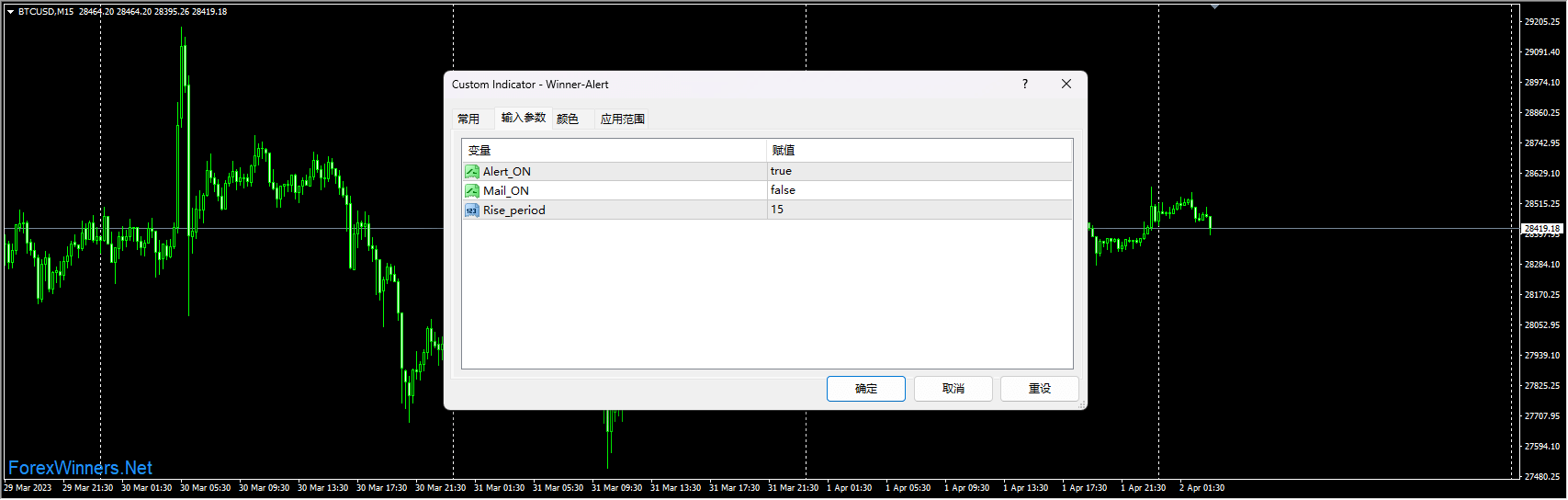Click the 2 Apr 01:30 time label

[1201, 488]
